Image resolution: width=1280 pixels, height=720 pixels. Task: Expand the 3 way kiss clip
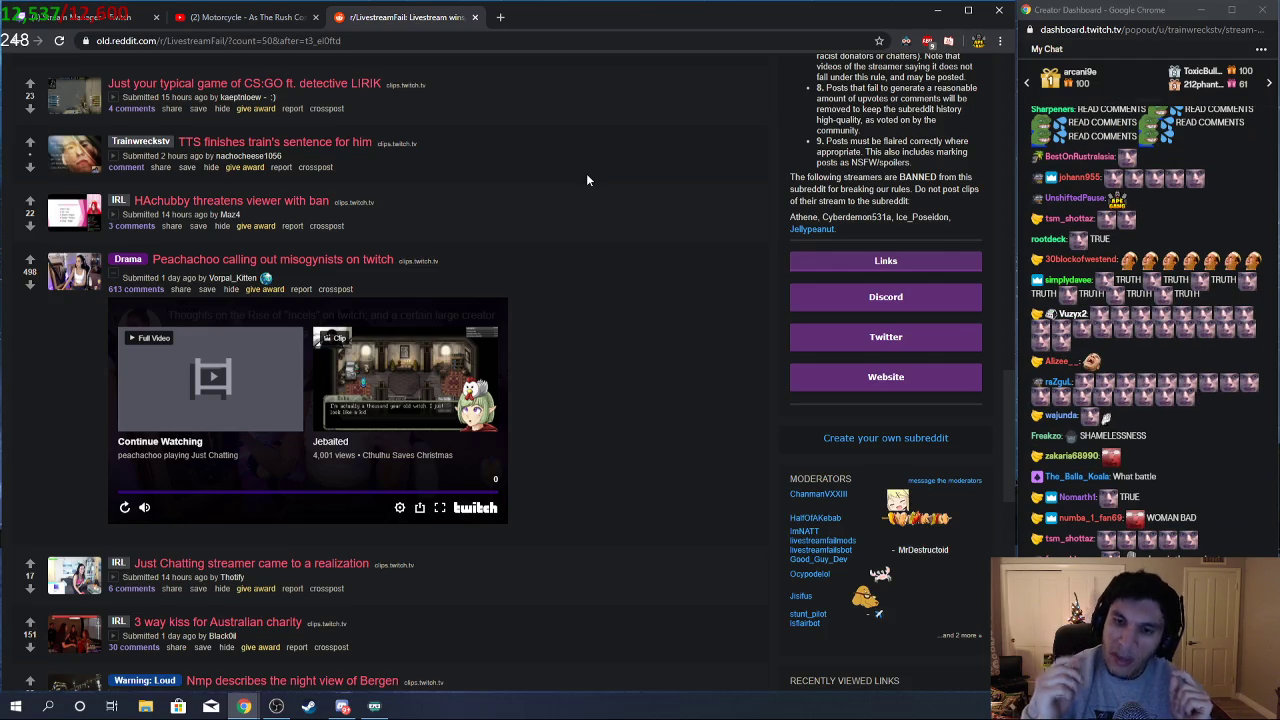113,636
